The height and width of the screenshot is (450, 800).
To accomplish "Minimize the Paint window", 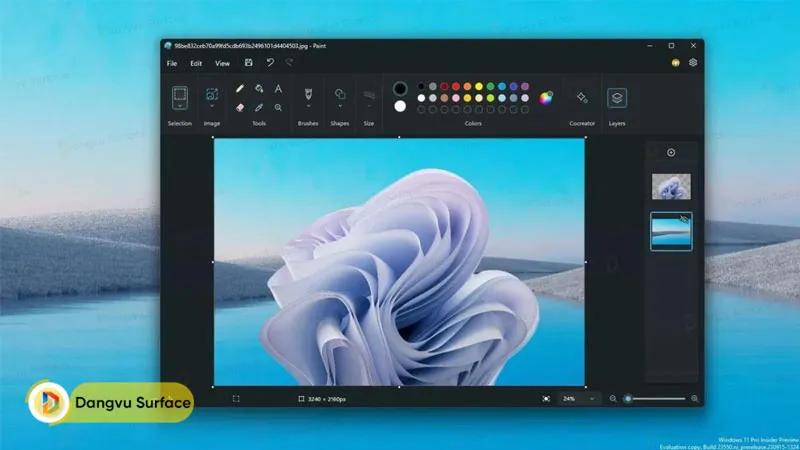I will tap(649, 45).
